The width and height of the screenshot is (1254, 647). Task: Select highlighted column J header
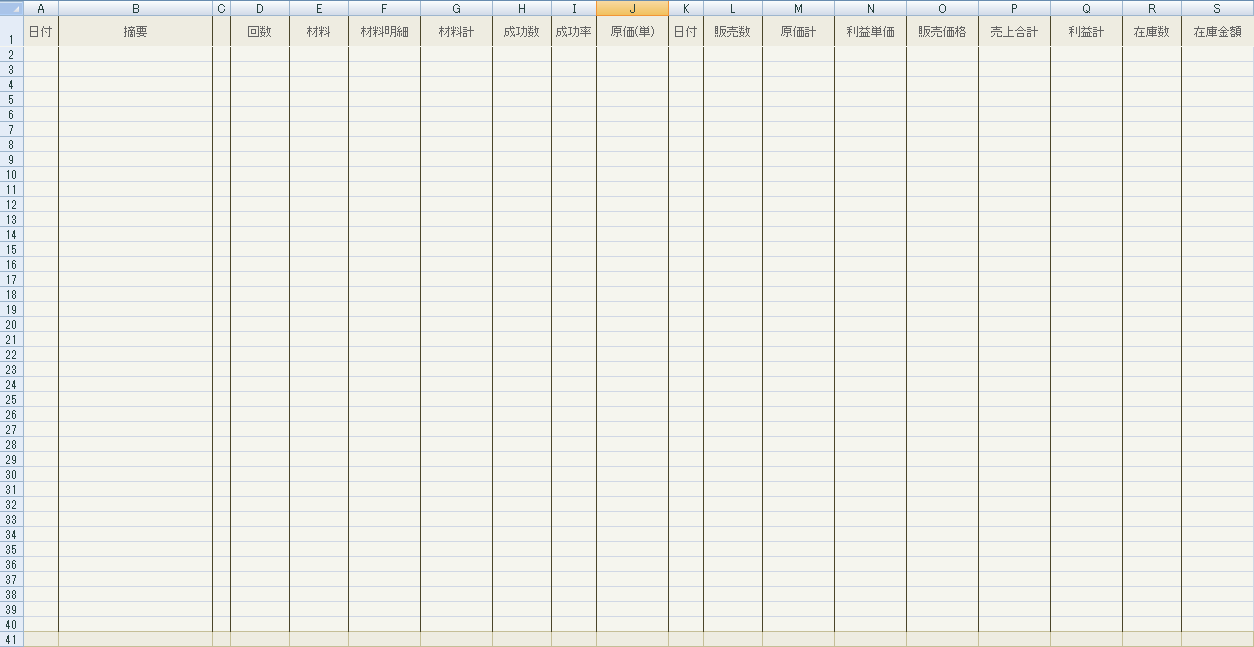632,8
